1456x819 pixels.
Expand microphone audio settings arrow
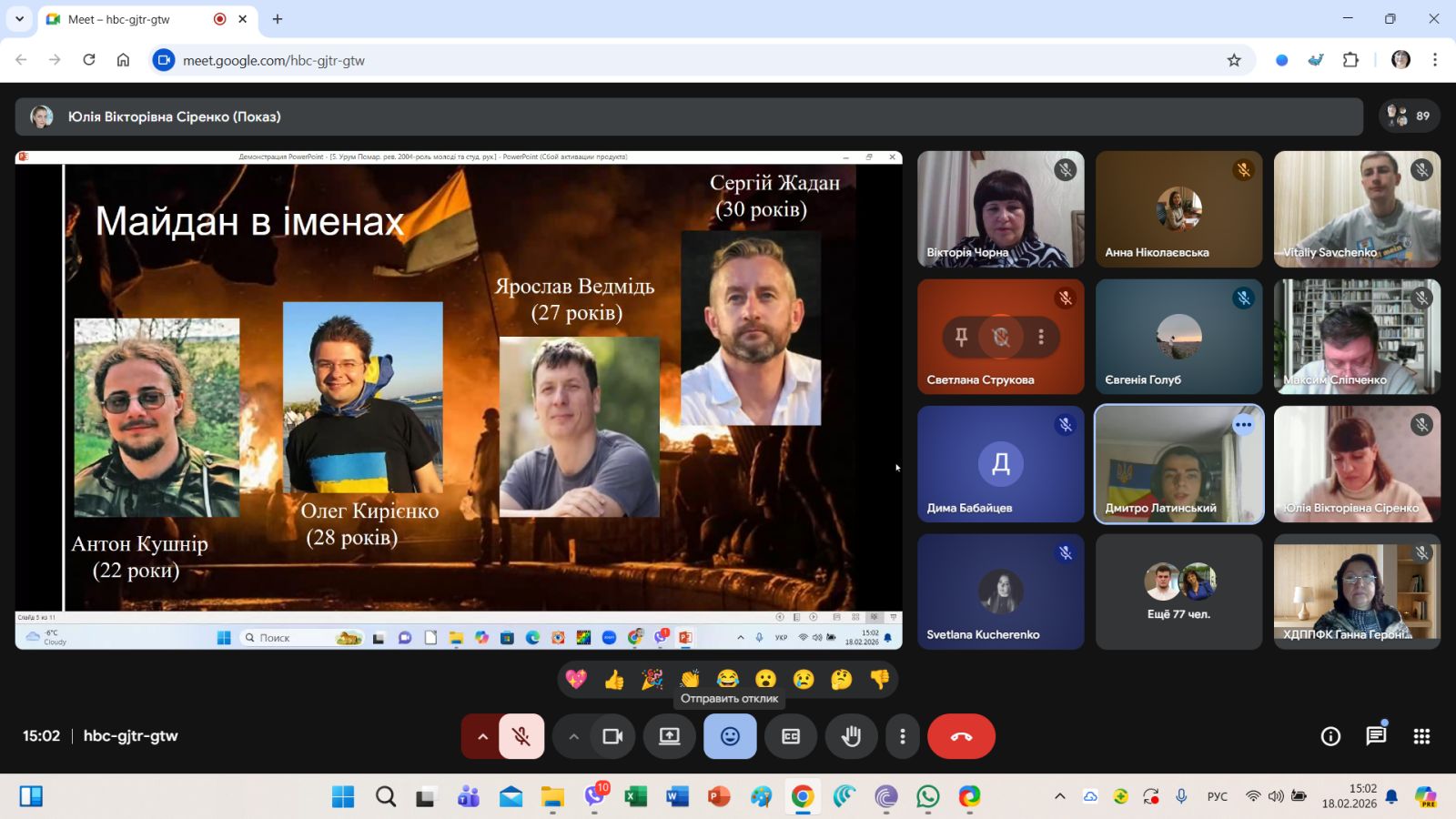click(482, 736)
